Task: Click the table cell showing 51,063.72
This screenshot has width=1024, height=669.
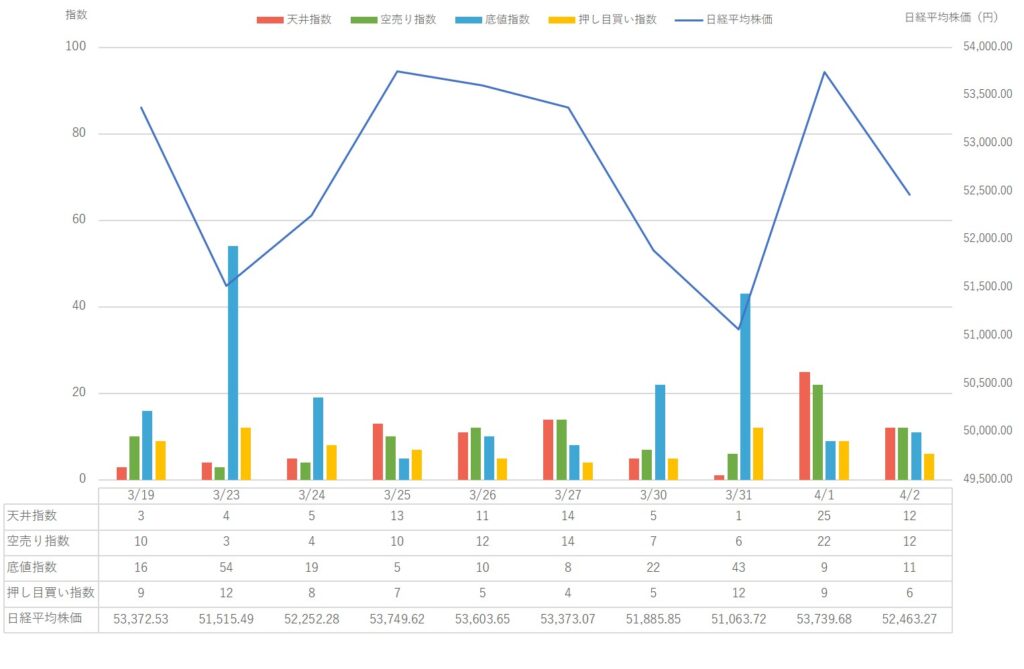Action: (738, 619)
